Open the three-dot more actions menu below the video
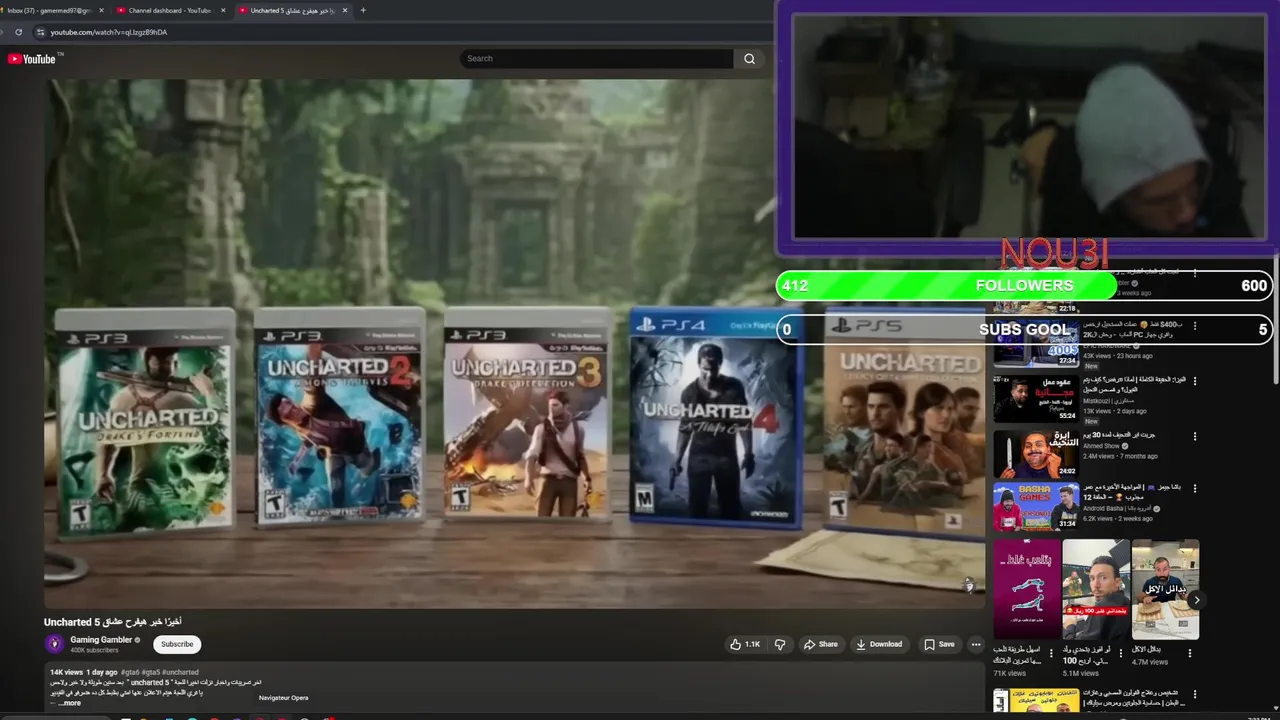 tap(976, 645)
